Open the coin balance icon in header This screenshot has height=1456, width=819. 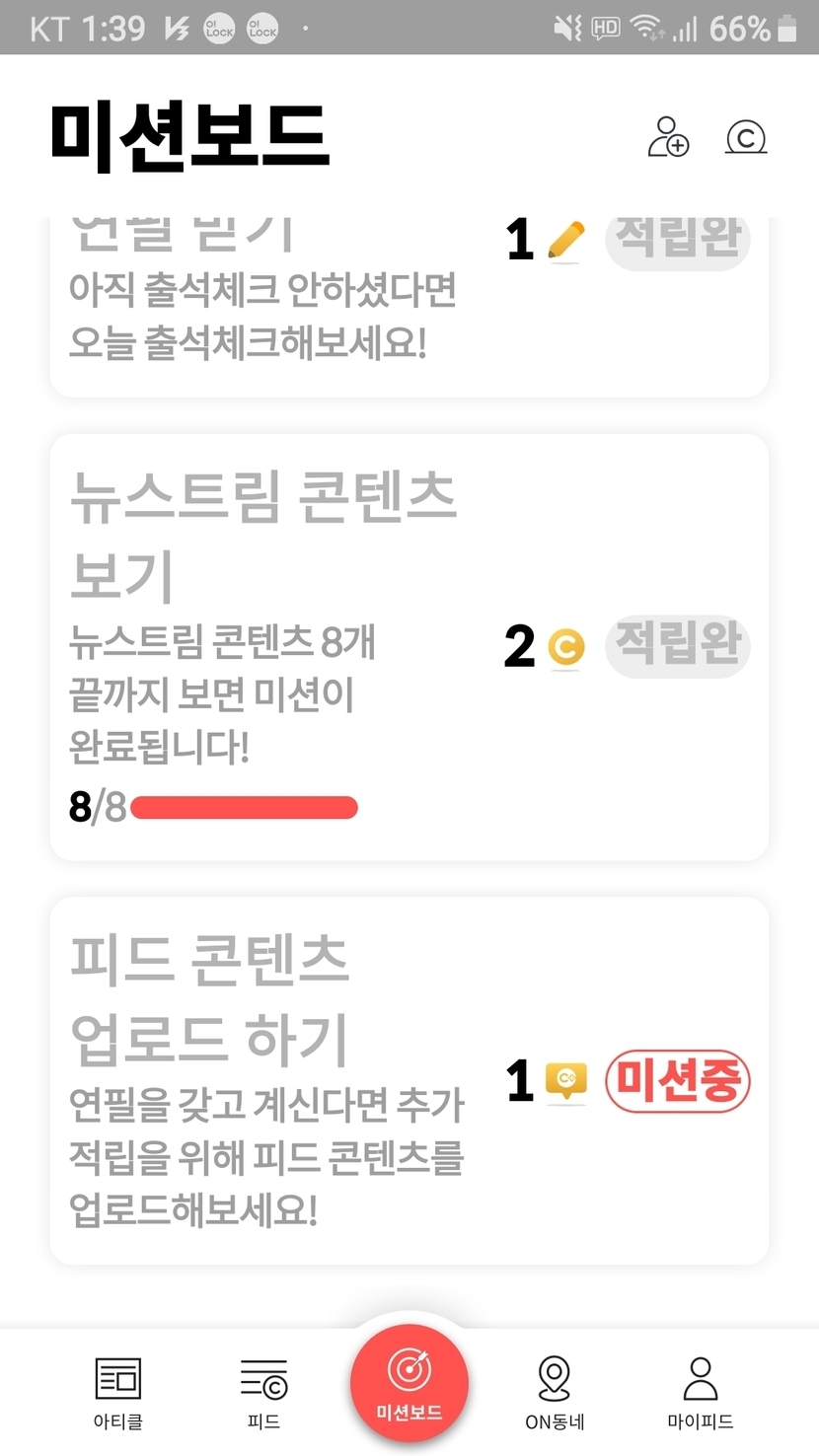(746, 137)
